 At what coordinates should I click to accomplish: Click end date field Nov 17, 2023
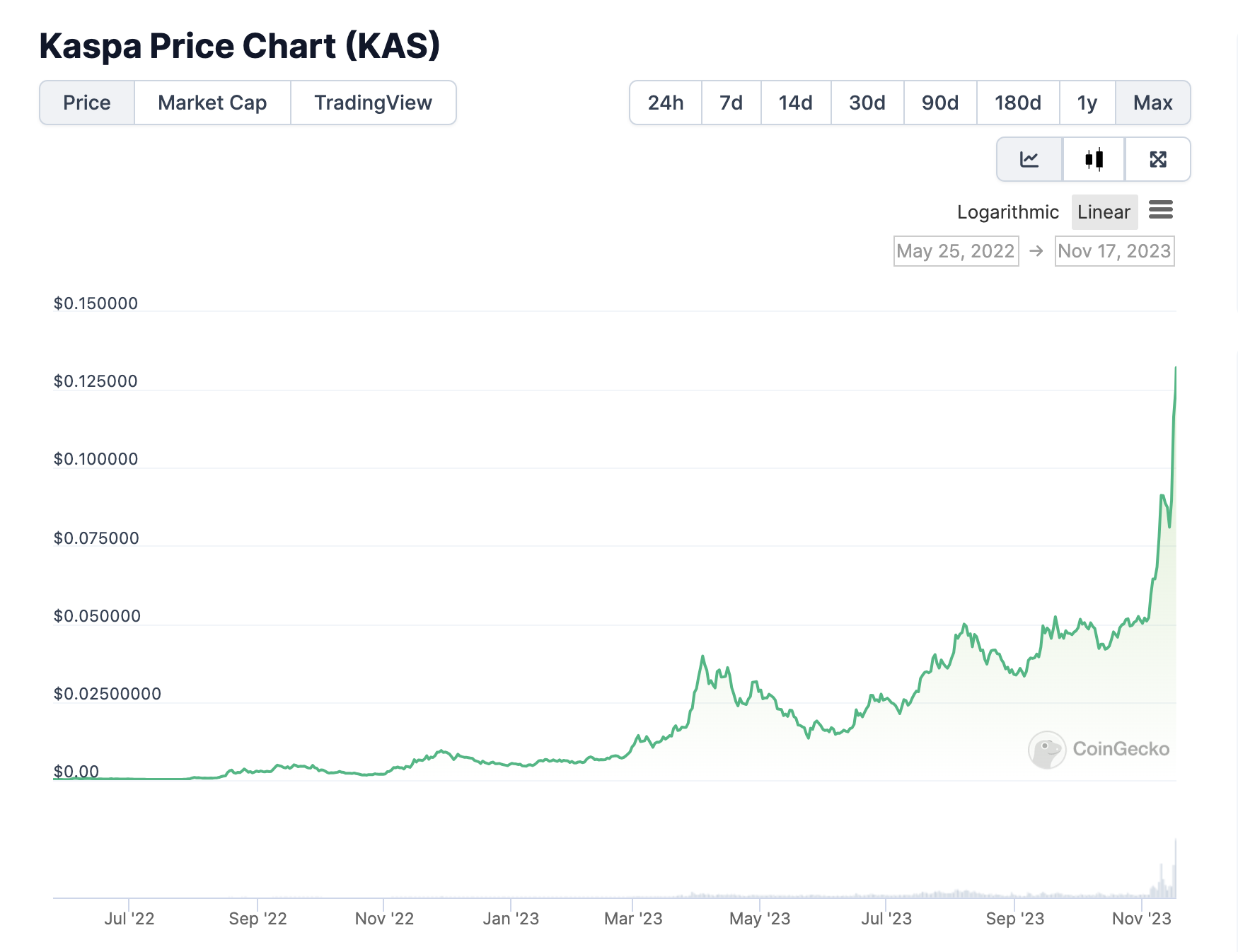point(1114,251)
